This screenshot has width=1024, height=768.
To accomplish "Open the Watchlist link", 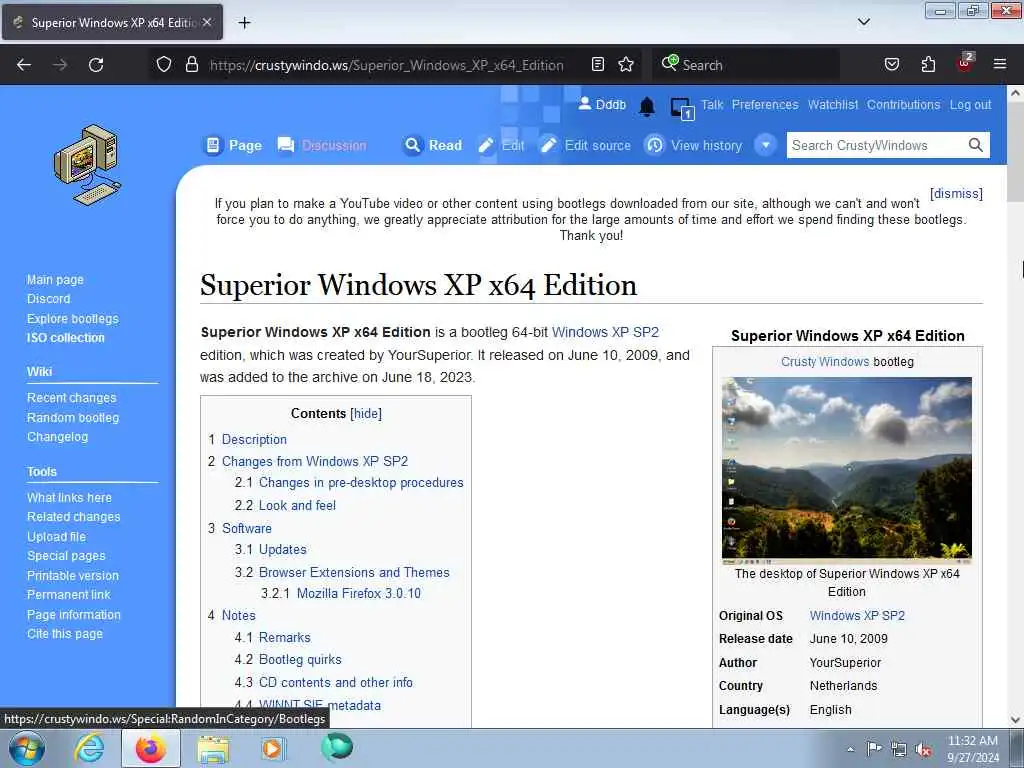I will point(833,104).
